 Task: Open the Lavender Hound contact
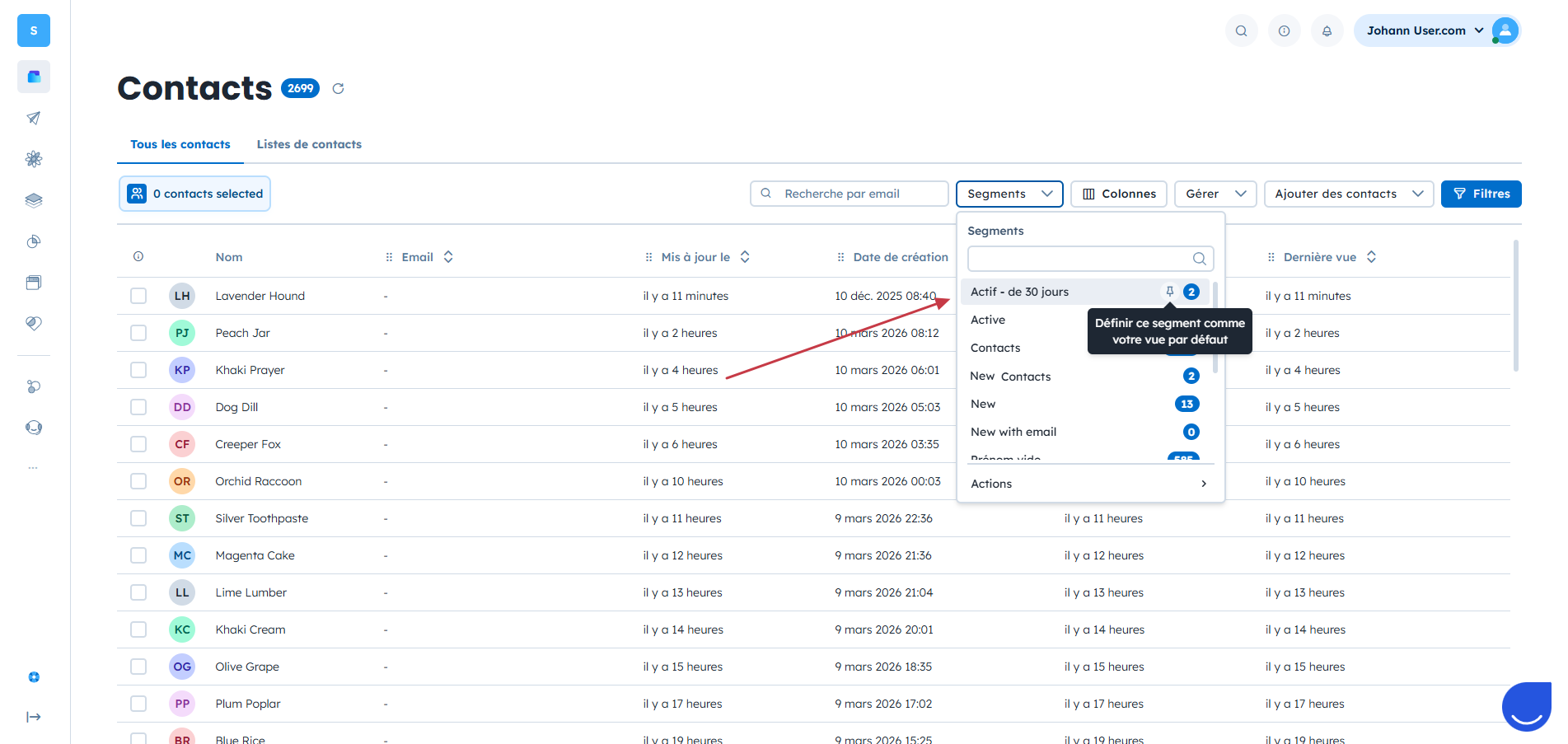coord(260,296)
